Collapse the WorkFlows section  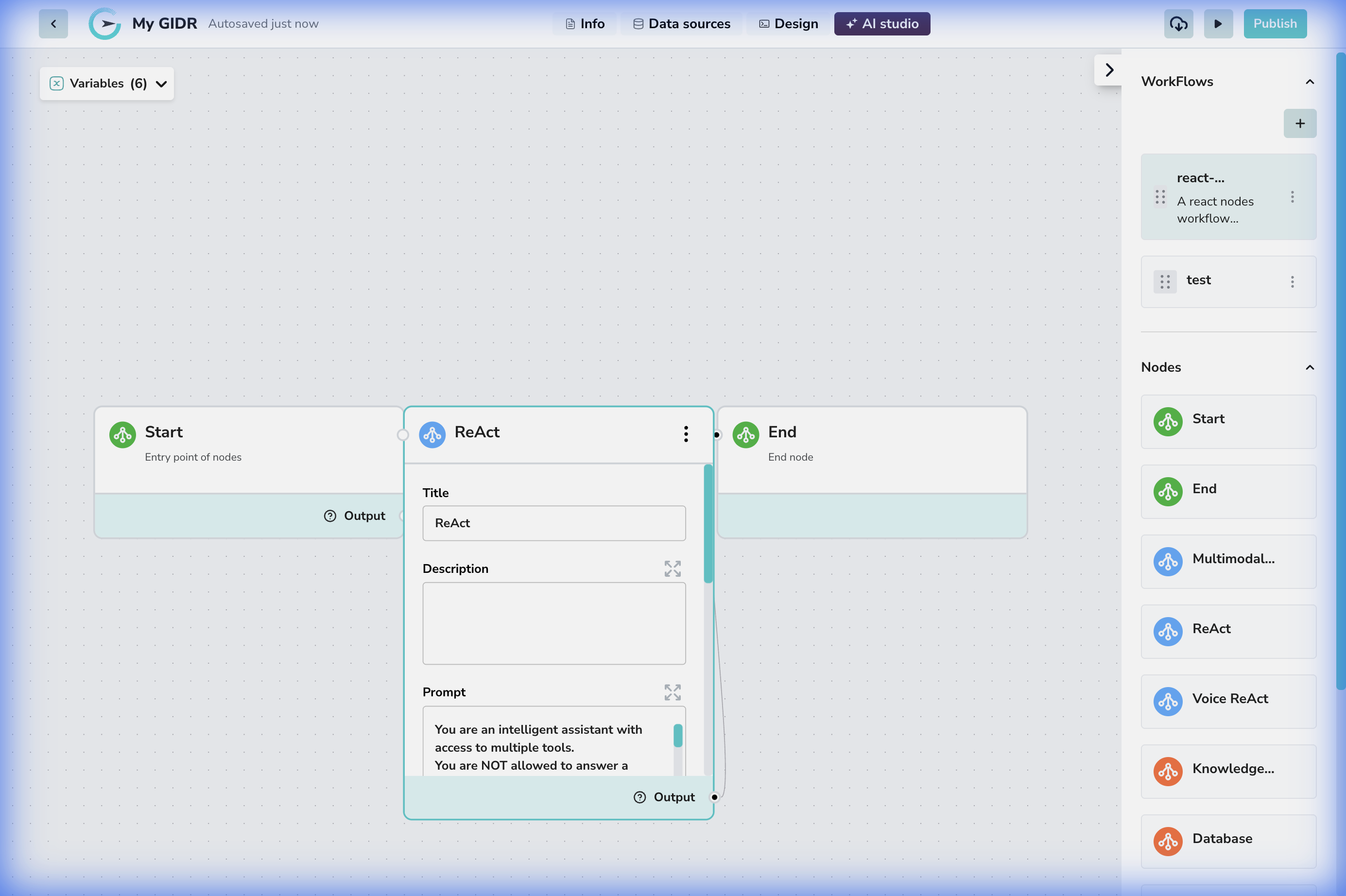pyautogui.click(x=1310, y=82)
